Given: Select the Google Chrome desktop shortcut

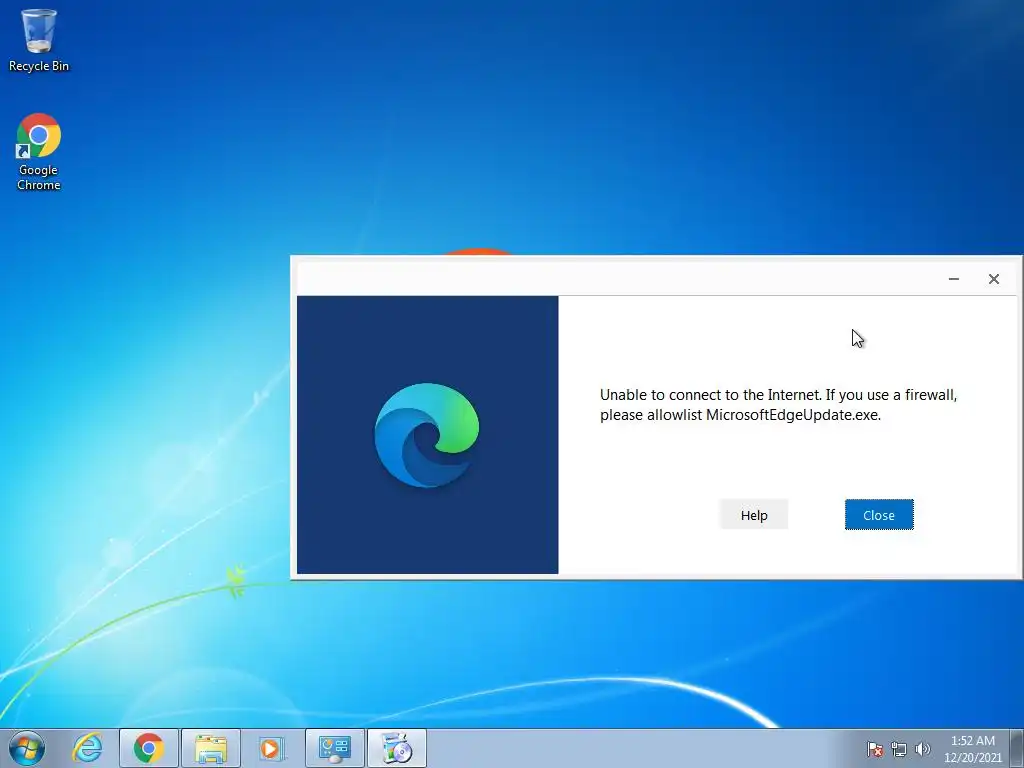Looking at the screenshot, I should tap(39, 152).
